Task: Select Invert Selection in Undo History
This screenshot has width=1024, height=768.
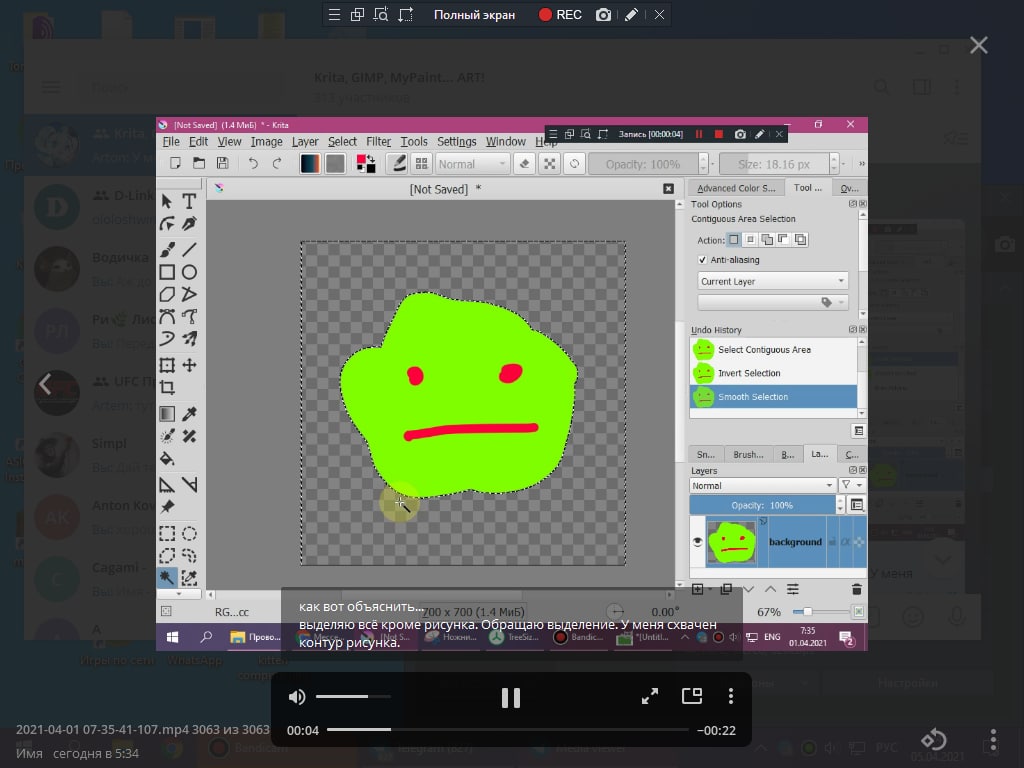Action: click(x=773, y=373)
